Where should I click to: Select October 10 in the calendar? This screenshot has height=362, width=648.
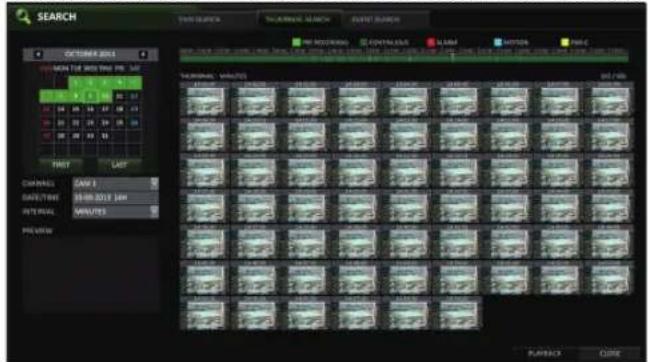click(105, 96)
